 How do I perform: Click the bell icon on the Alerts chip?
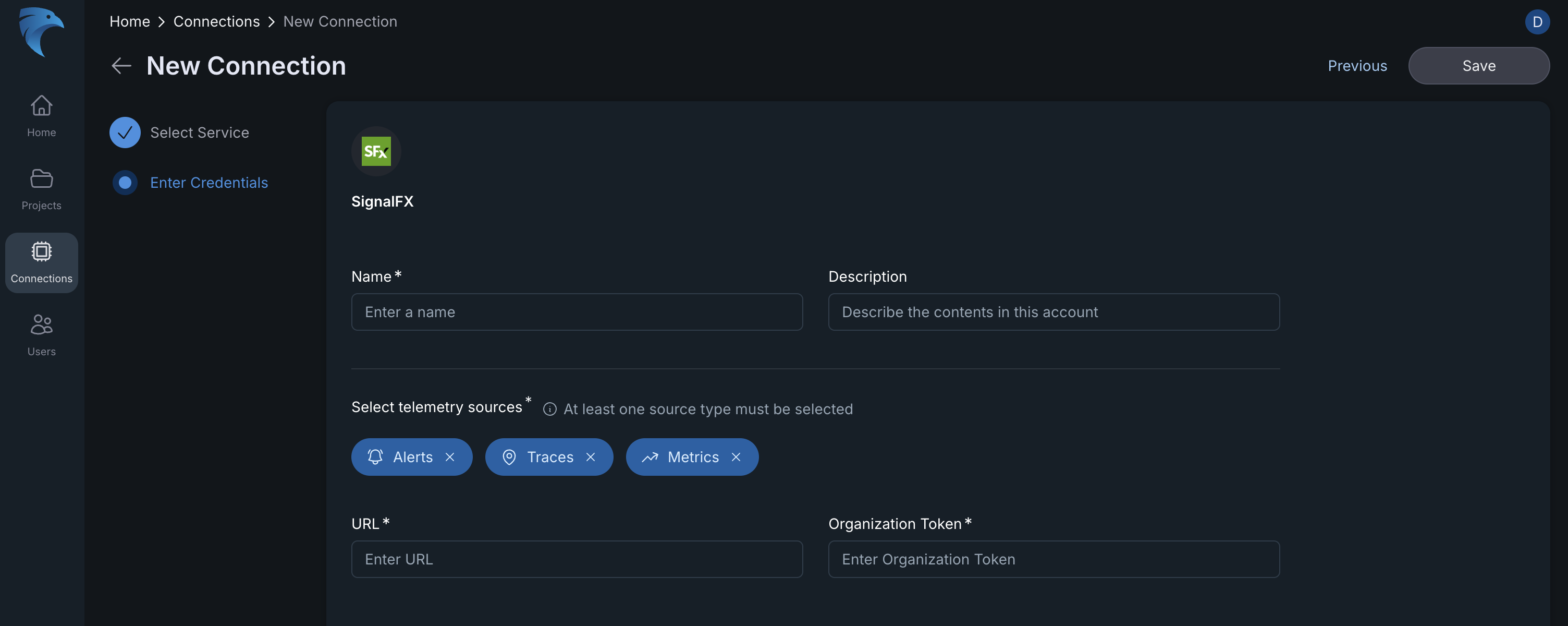click(x=375, y=456)
